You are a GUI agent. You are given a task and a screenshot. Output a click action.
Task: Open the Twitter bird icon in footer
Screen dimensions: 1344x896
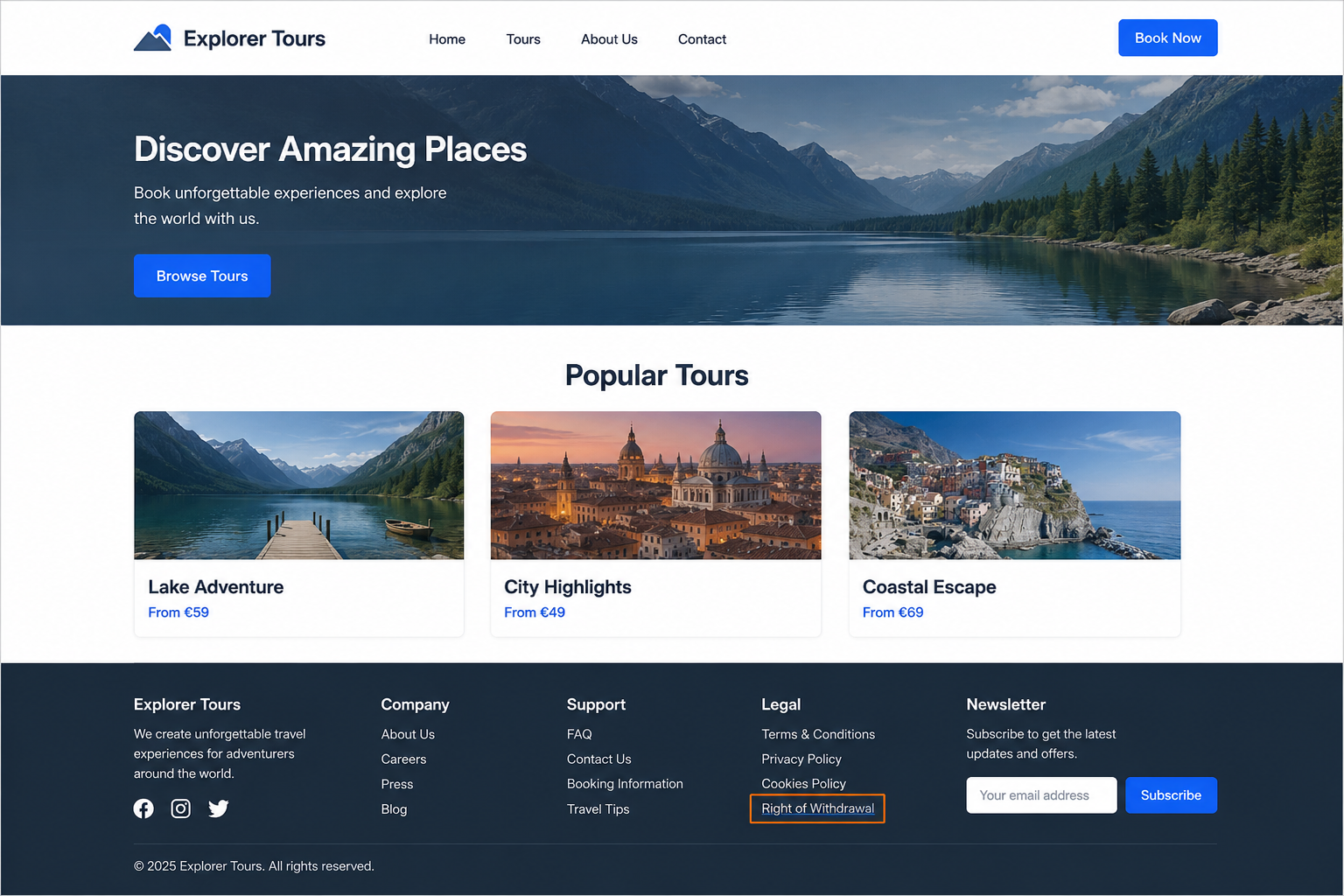219,808
